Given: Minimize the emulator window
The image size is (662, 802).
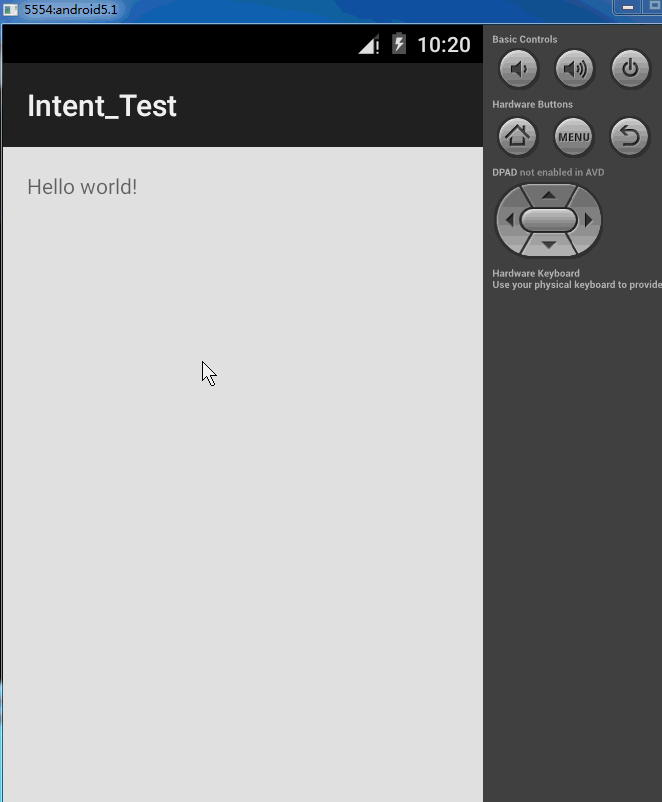Looking at the screenshot, I should (x=628, y=7).
